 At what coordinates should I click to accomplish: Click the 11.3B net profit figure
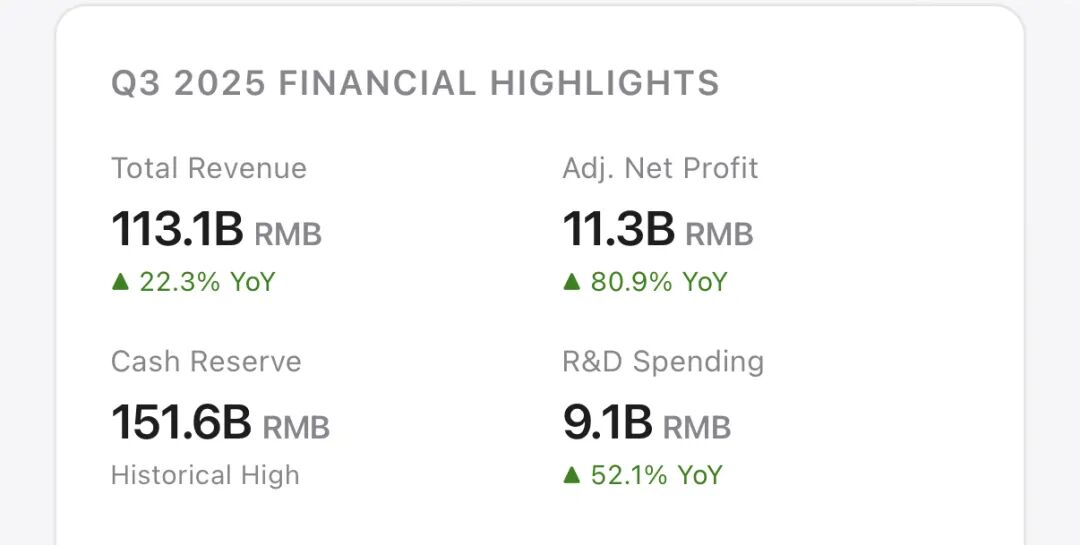(x=619, y=229)
